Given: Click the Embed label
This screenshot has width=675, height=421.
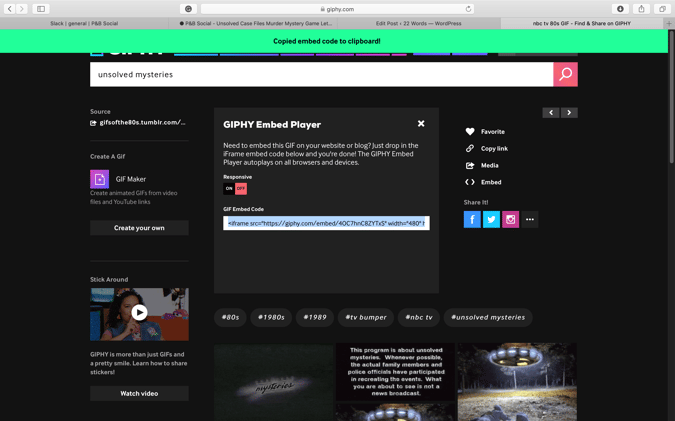Looking at the screenshot, I should [491, 182].
